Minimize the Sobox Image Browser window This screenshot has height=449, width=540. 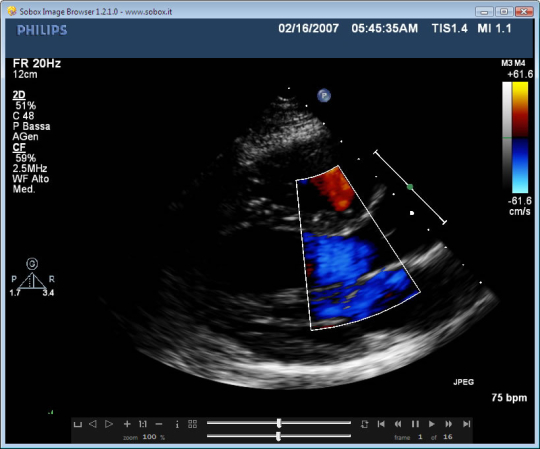[484, 12]
